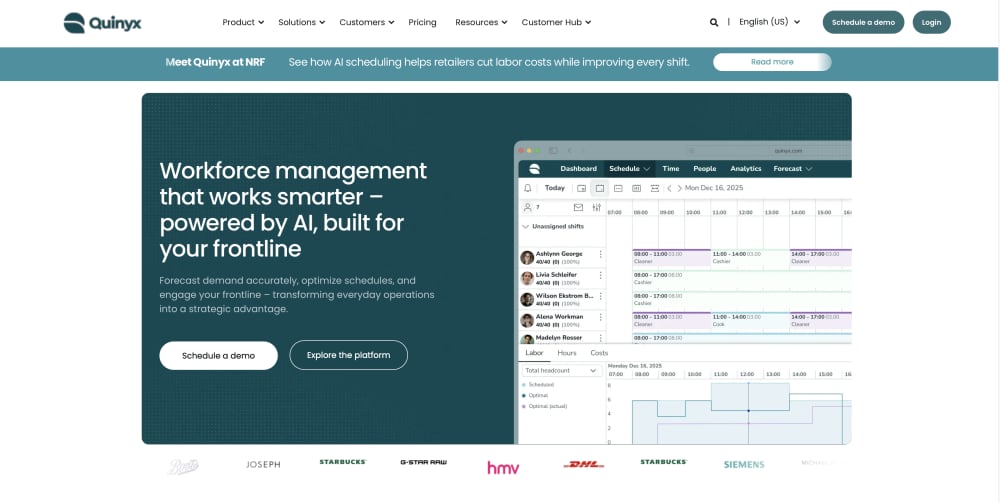Expand the Resources menu
Image resolution: width=1000 pixels, height=503 pixels.
pyautogui.click(x=482, y=22)
